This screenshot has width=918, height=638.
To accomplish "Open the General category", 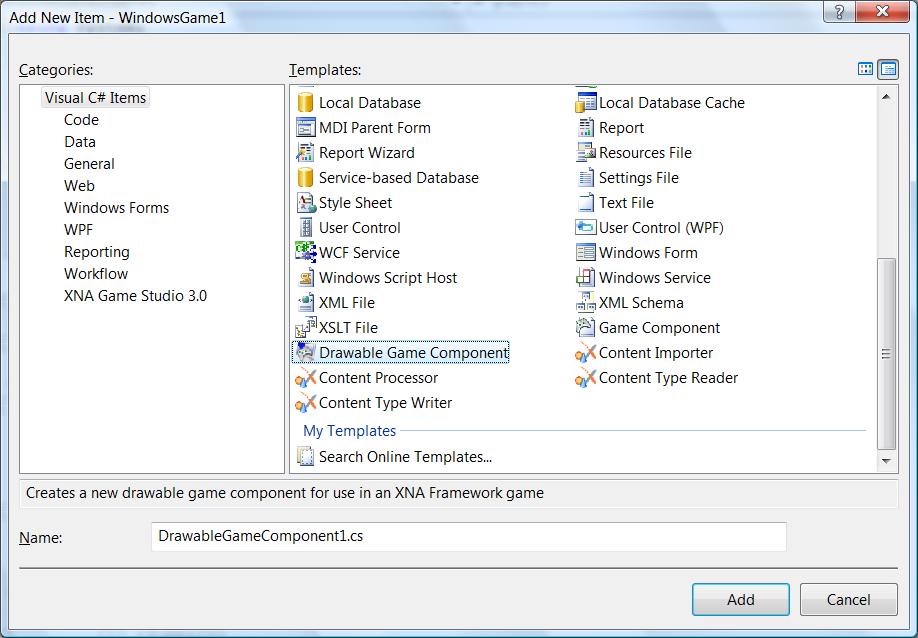I will [89, 163].
